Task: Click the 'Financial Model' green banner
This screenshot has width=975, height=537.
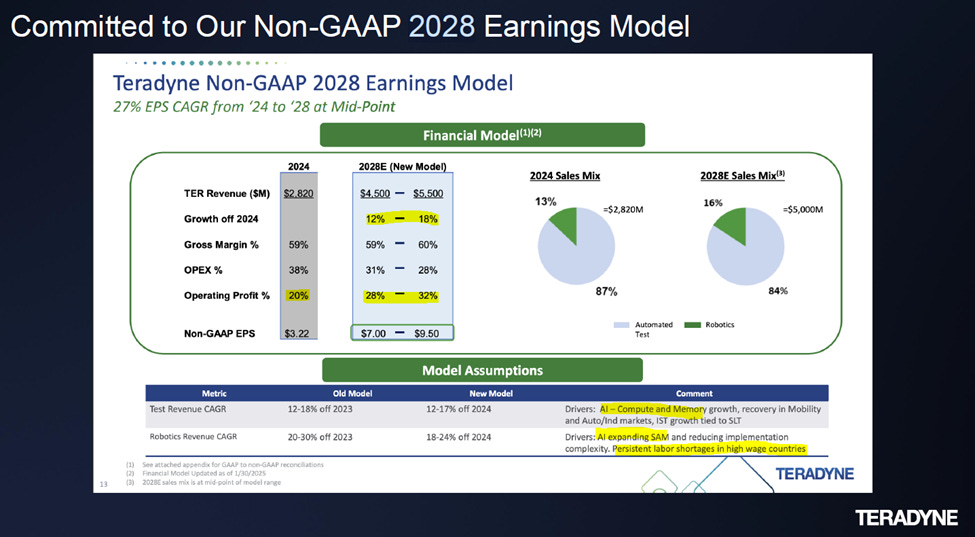Action: click(482, 135)
